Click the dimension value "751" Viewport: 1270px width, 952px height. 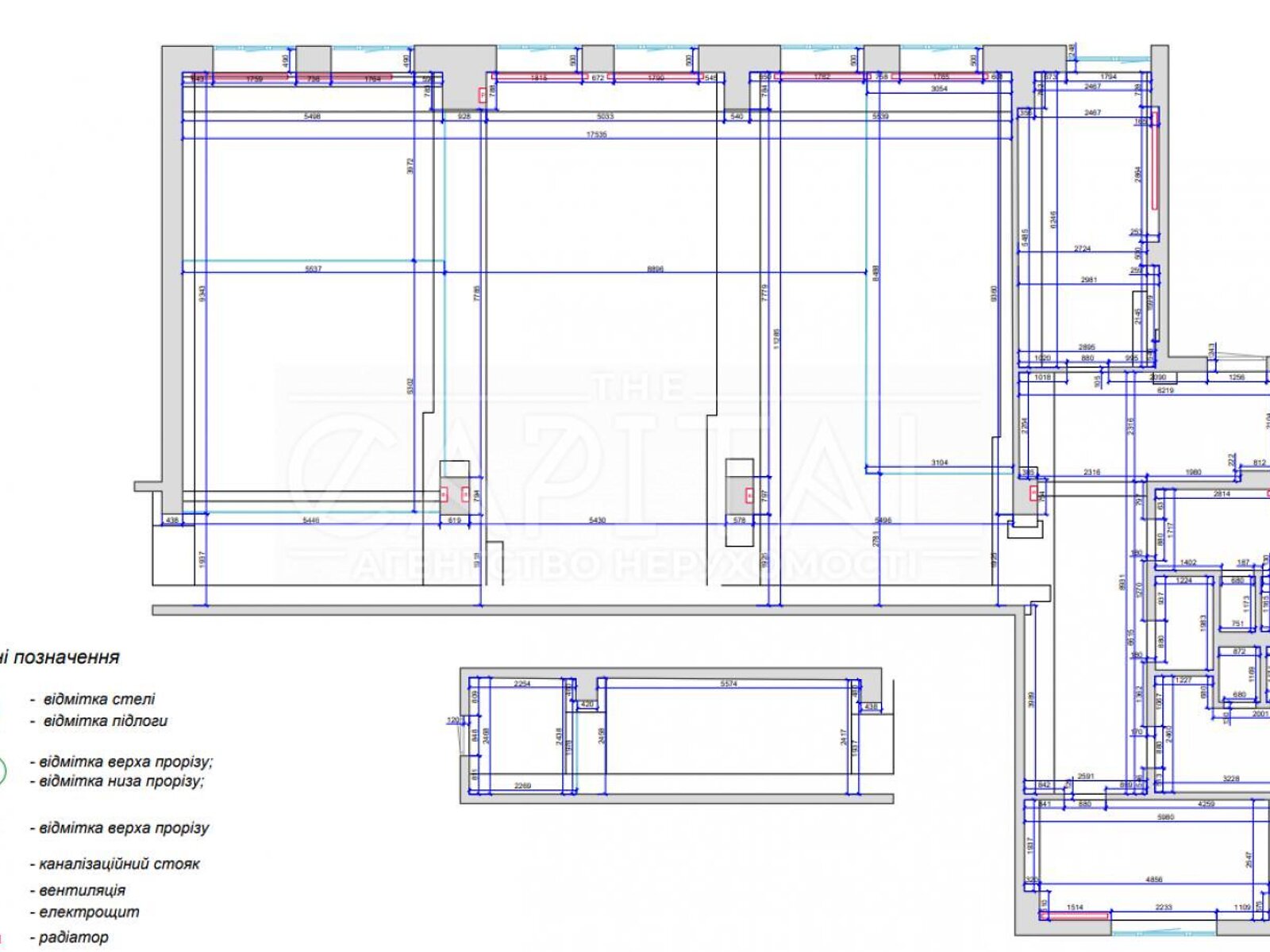(1237, 624)
